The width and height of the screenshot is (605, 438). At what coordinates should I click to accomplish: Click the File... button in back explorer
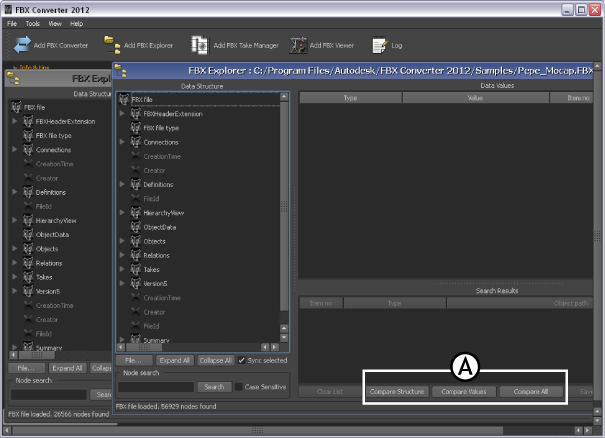coord(26,368)
